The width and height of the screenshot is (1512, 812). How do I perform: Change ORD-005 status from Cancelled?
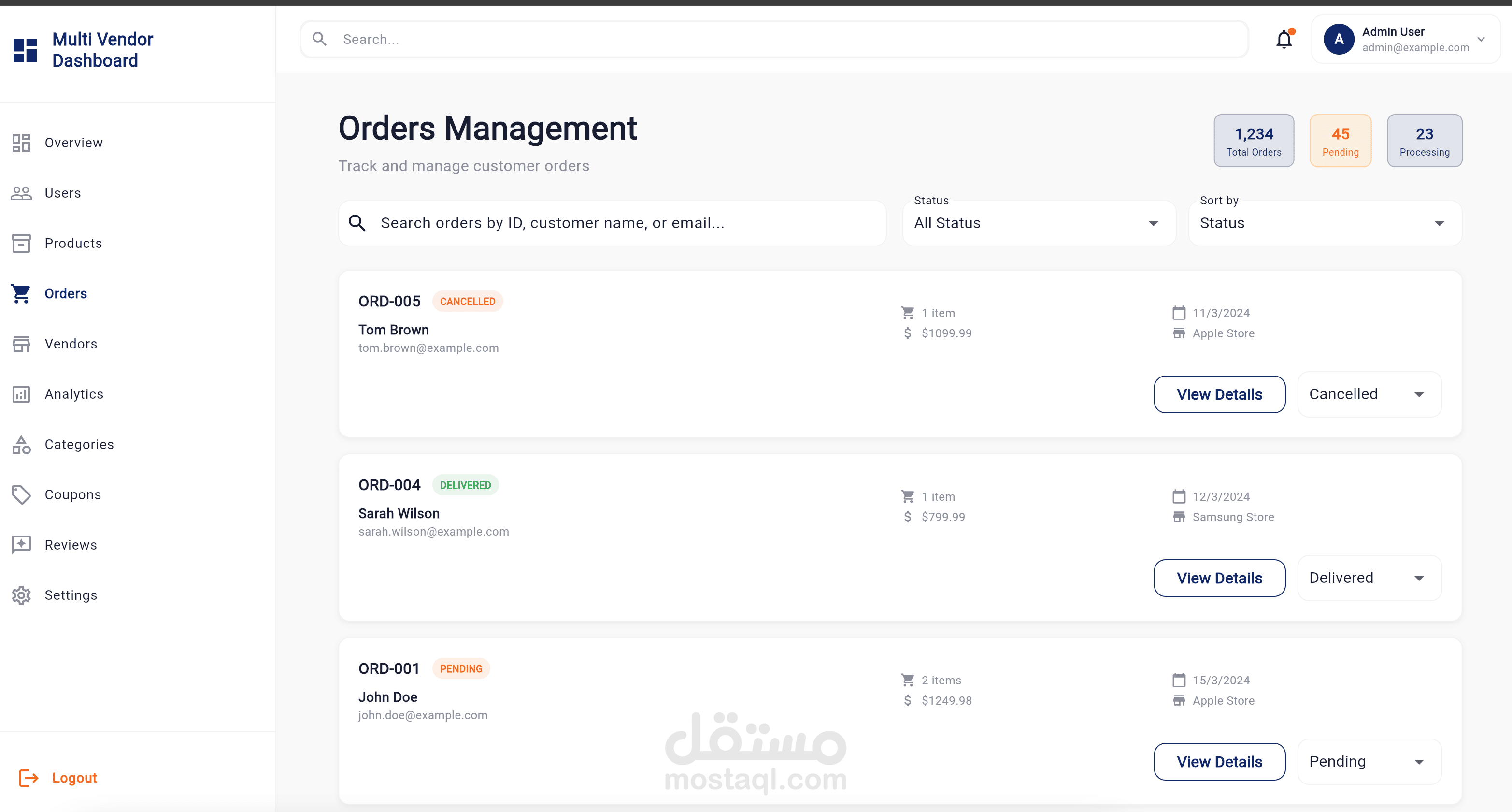(x=1368, y=394)
